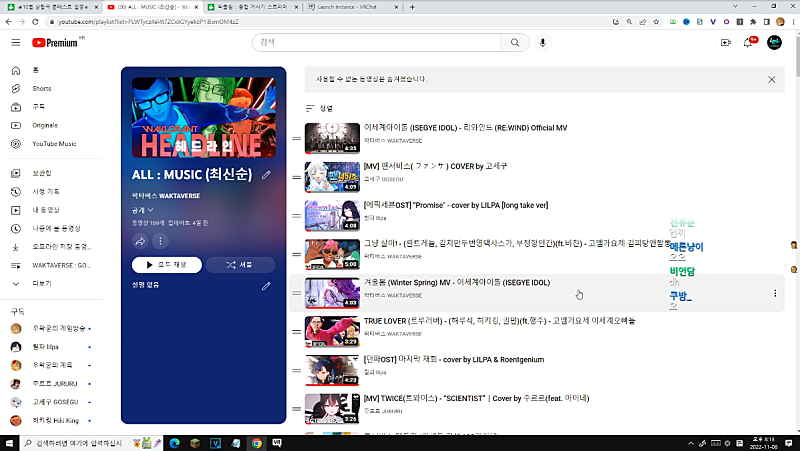Open fan service COVER video thumbnail

(332, 177)
